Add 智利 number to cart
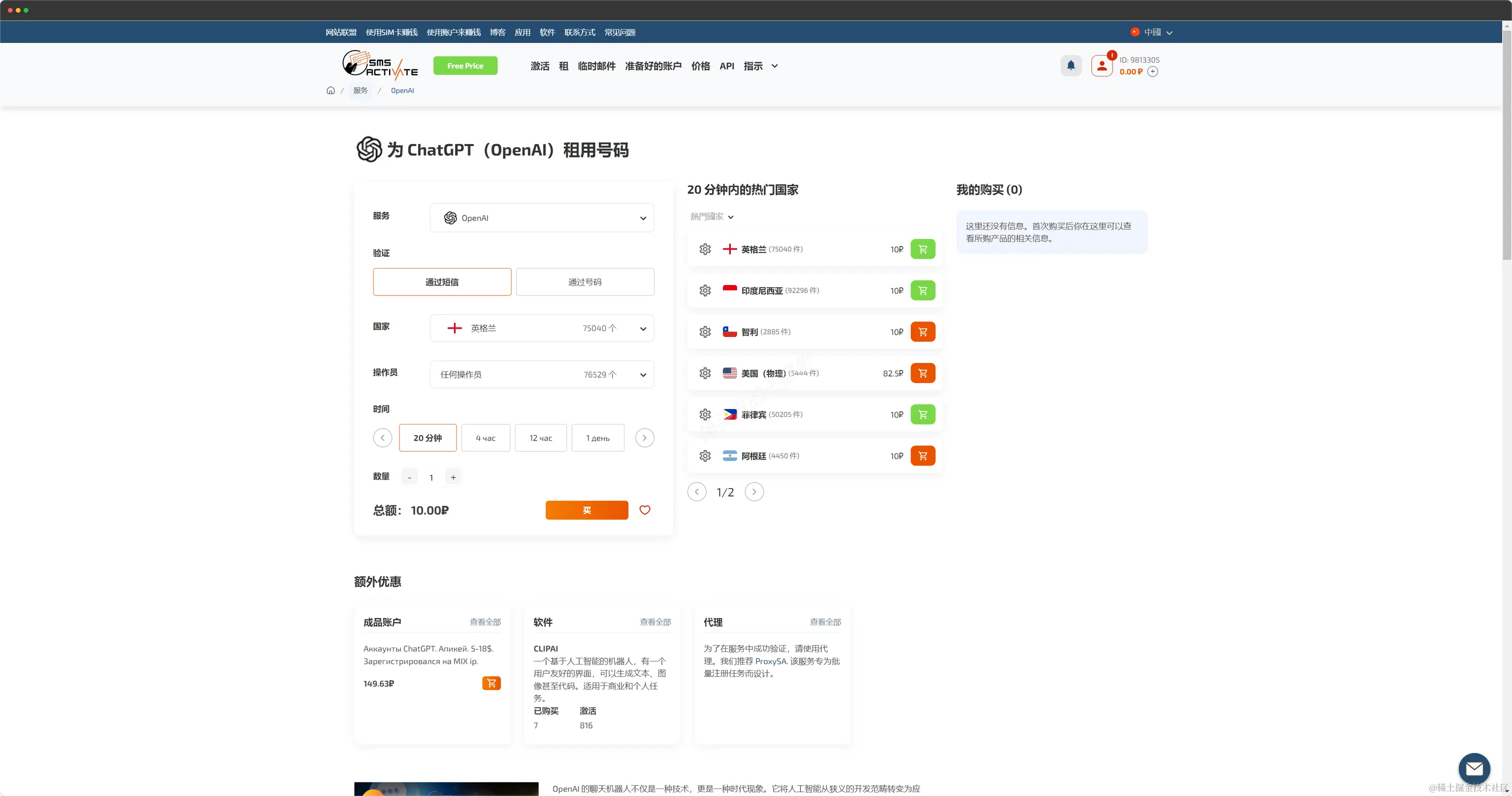This screenshot has height=796, width=1512. point(922,331)
